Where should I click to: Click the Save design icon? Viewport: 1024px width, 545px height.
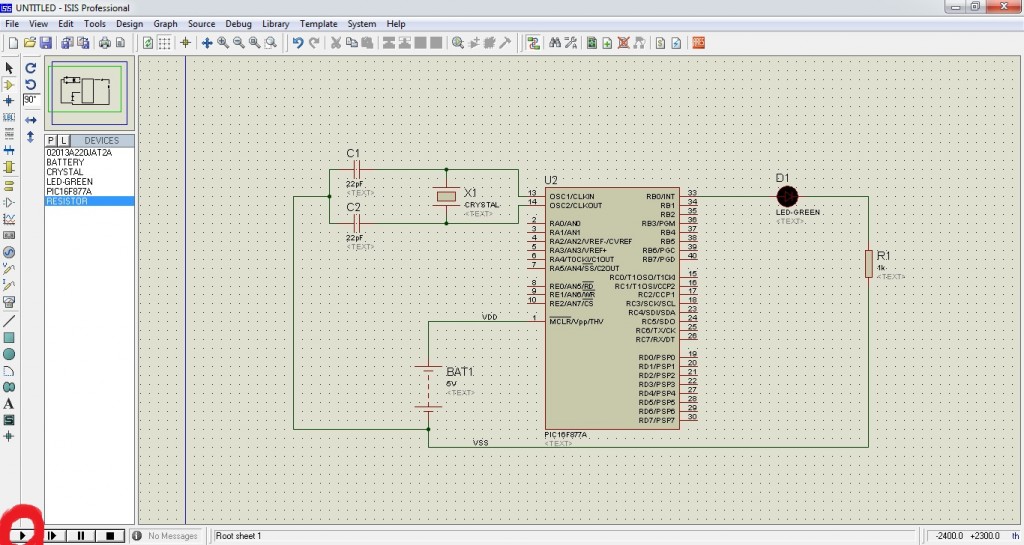click(47, 43)
